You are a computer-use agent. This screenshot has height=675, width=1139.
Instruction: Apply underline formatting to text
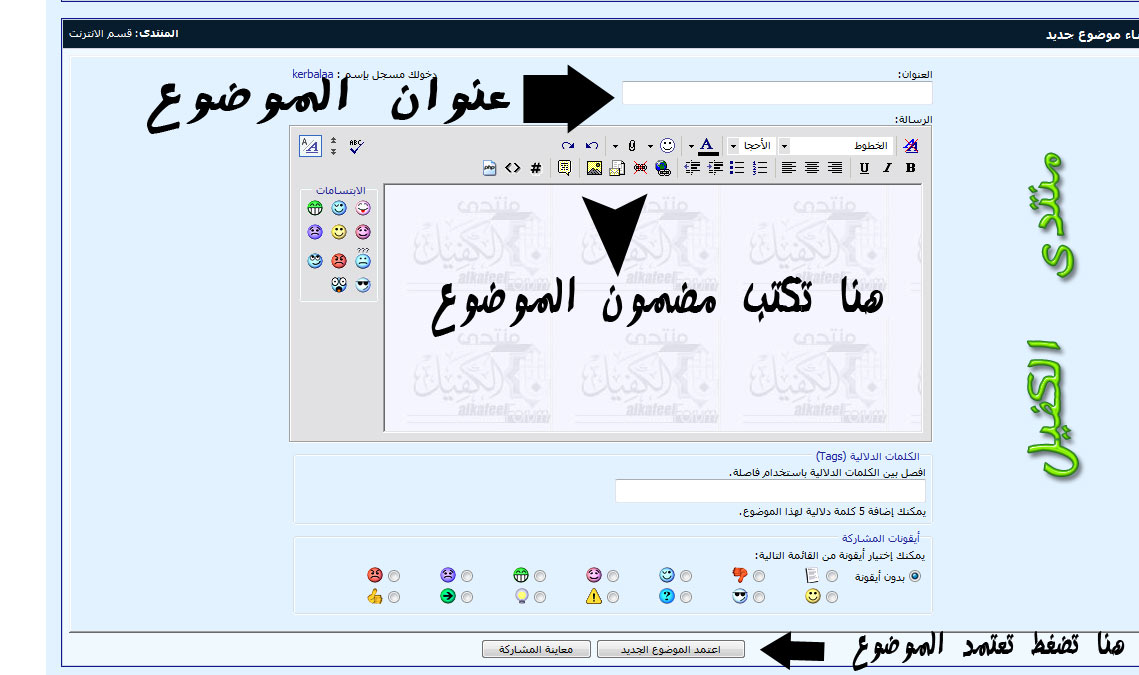(864, 168)
